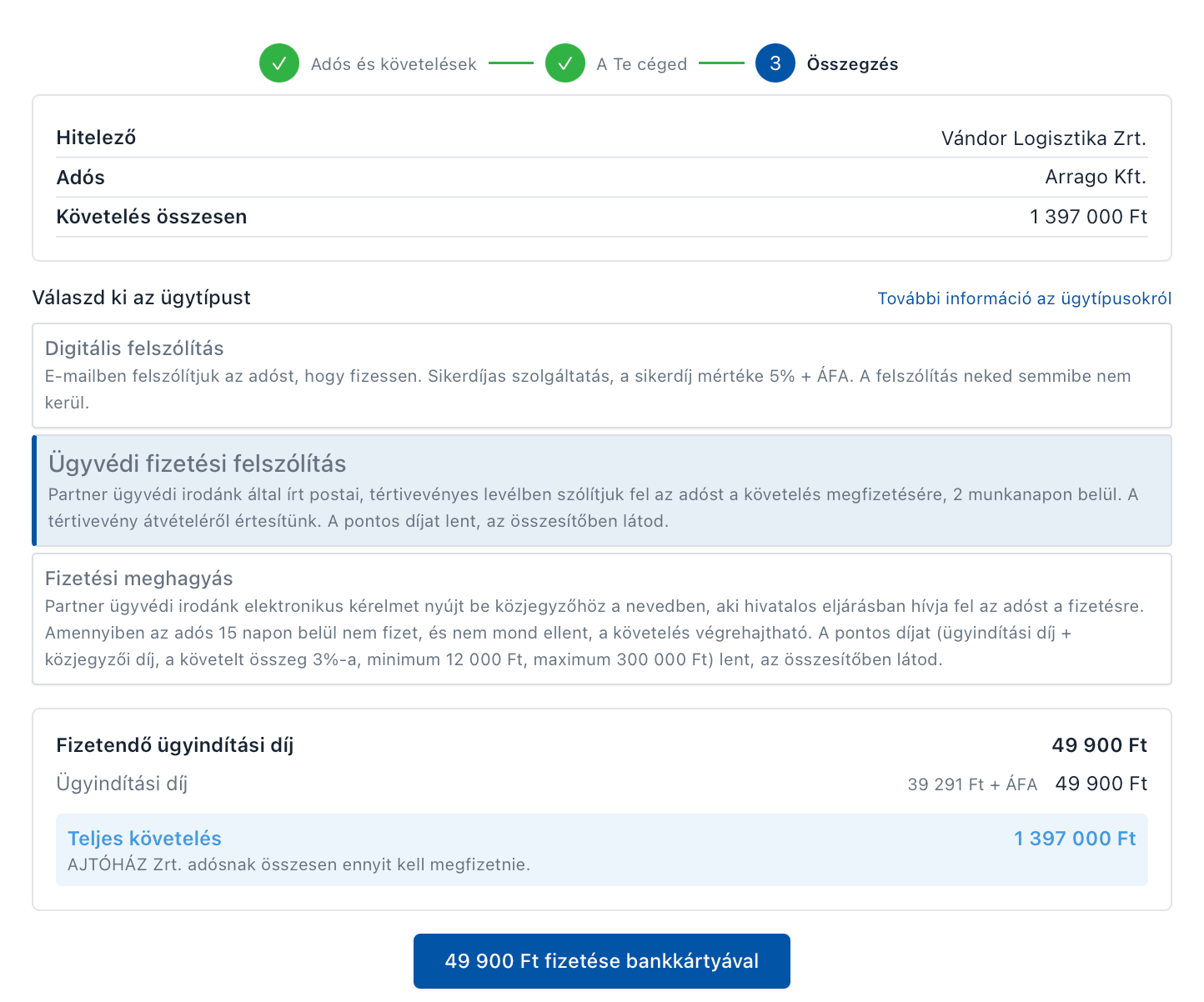Viewport: 1204px width, 1002px height.
Task: Choose the Fizetési meghagyás case type
Action: point(602,619)
